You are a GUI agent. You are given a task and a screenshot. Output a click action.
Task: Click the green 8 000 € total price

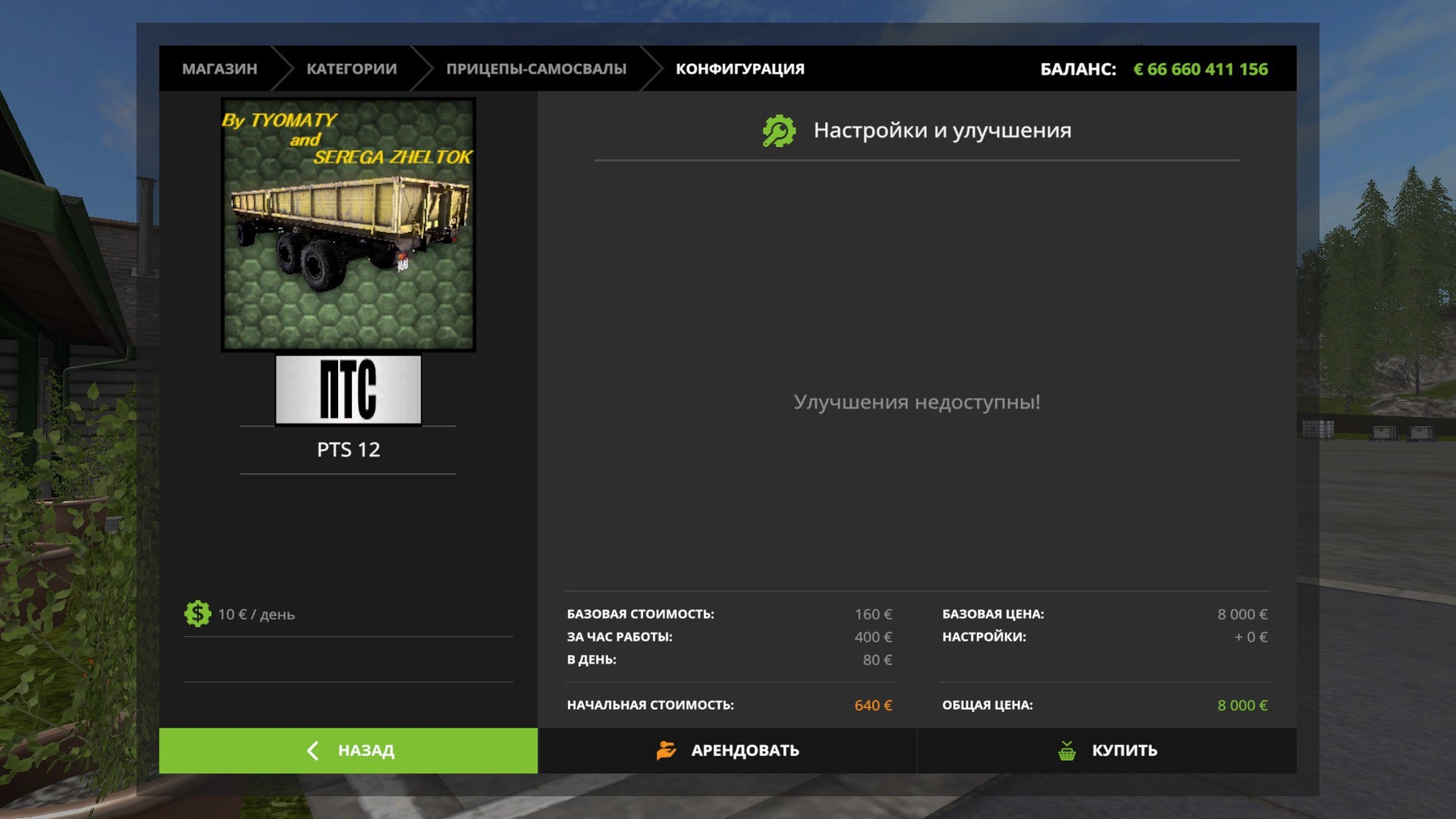click(x=1242, y=705)
